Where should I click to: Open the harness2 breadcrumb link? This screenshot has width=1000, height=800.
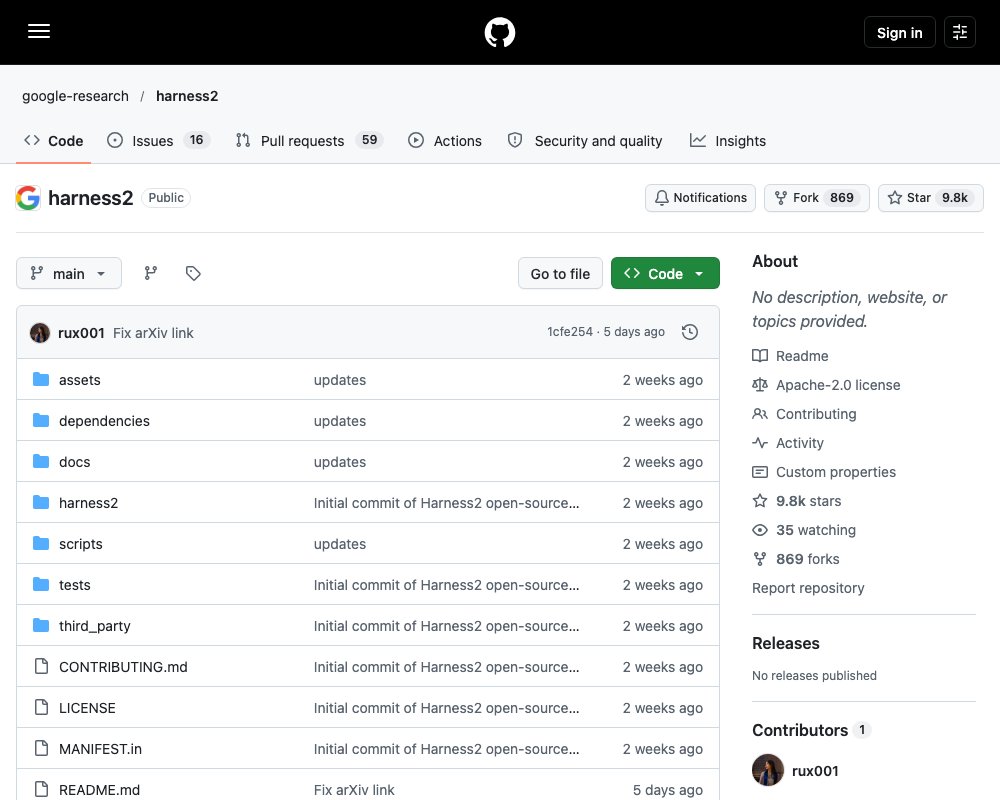tap(187, 96)
